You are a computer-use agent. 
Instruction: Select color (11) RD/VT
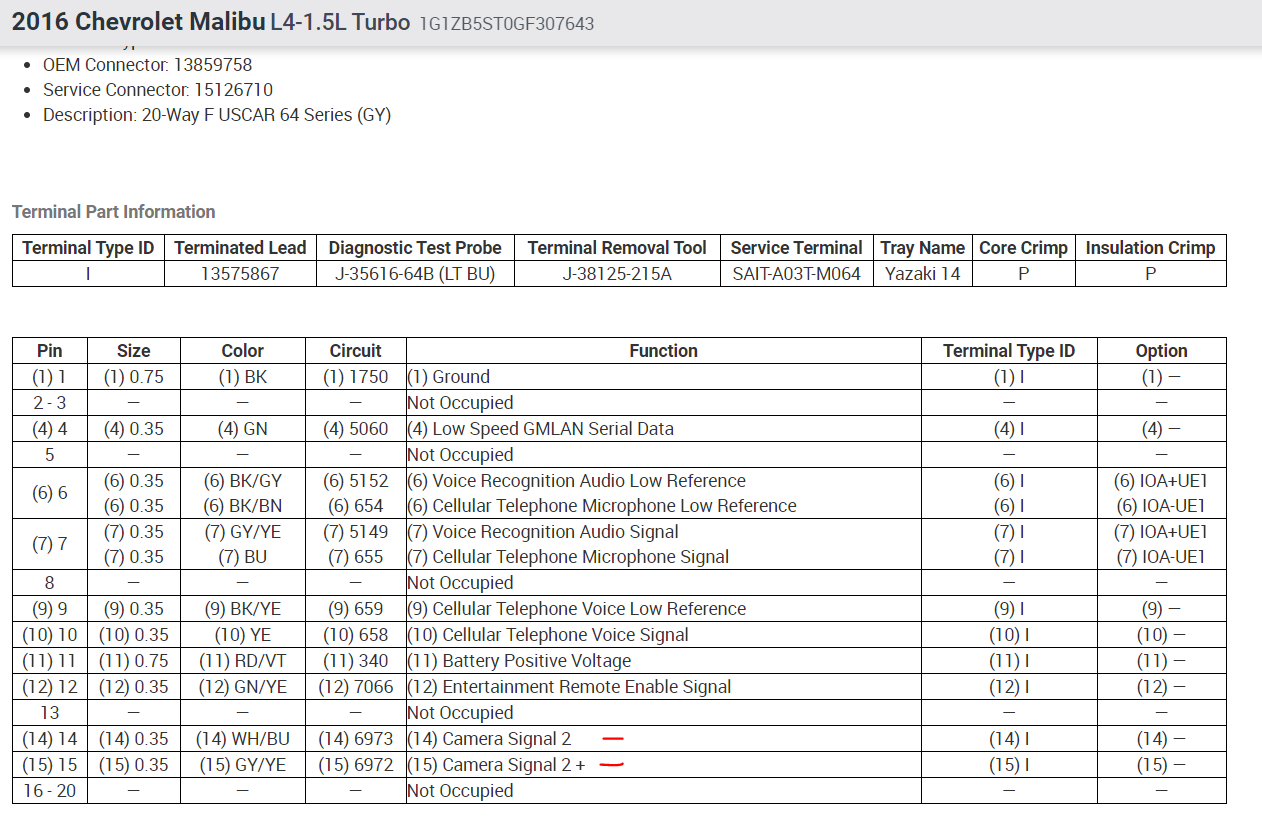click(x=242, y=661)
